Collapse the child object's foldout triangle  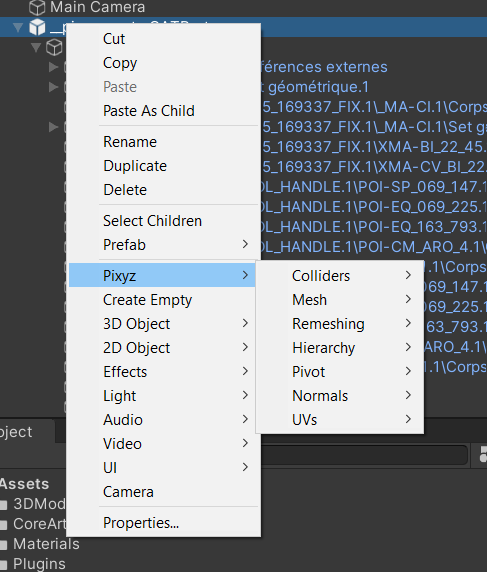[x=36, y=47]
